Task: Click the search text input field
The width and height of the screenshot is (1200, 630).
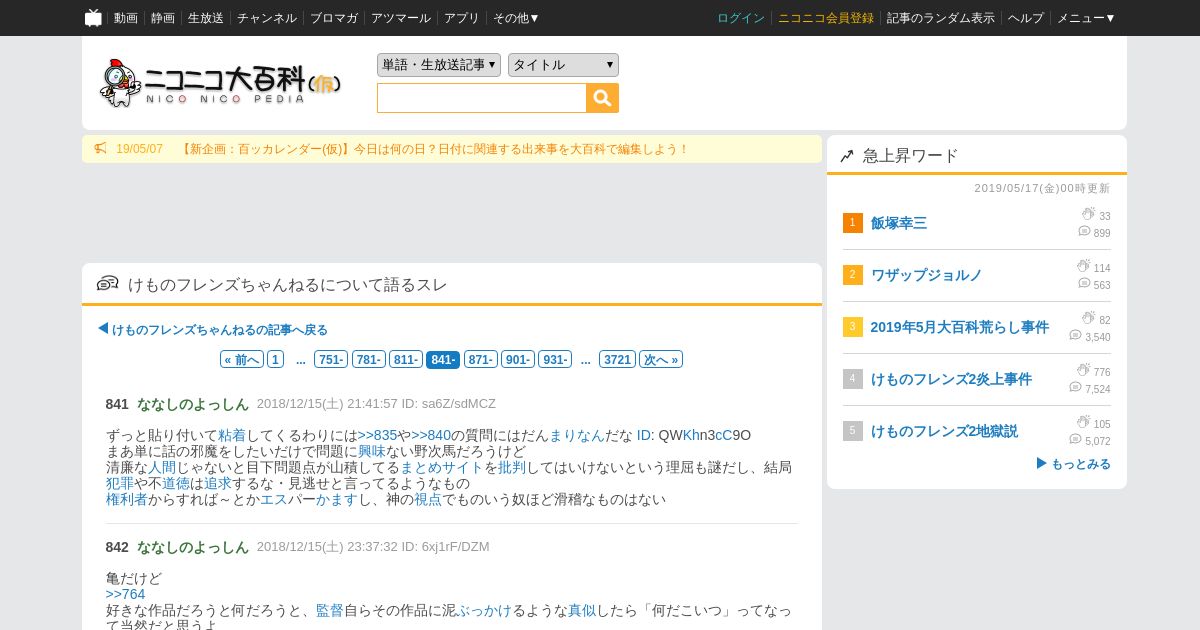Action: point(482,98)
